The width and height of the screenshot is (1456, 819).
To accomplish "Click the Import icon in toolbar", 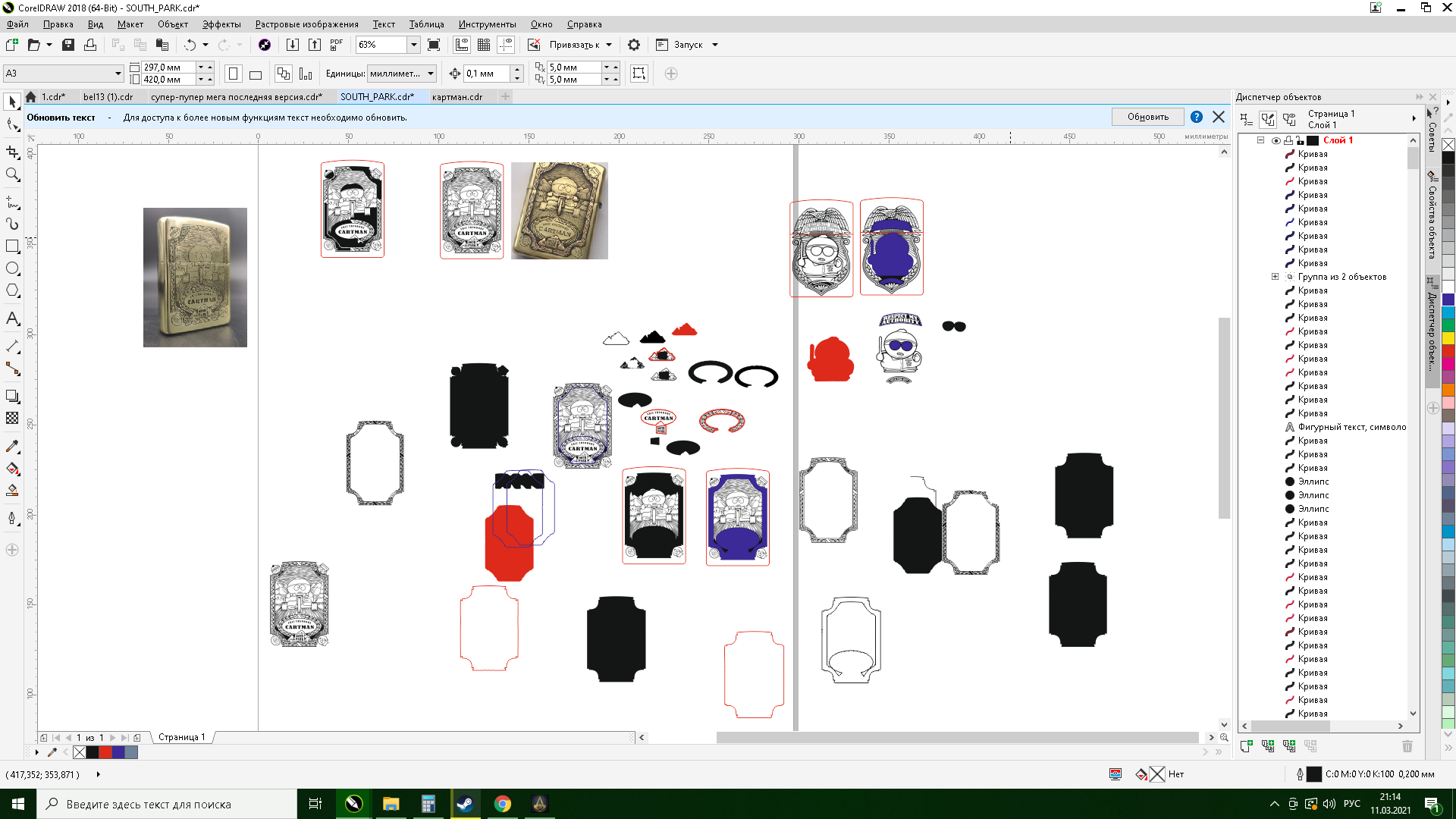I will [x=292, y=45].
